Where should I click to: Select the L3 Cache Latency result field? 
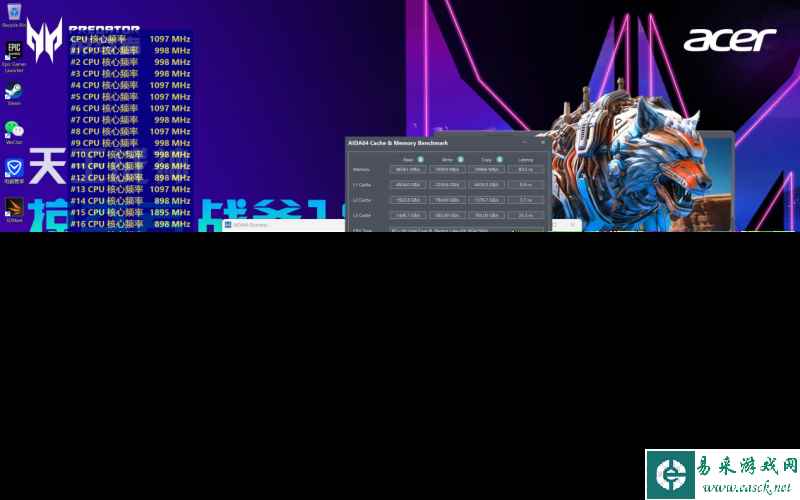coord(526,215)
